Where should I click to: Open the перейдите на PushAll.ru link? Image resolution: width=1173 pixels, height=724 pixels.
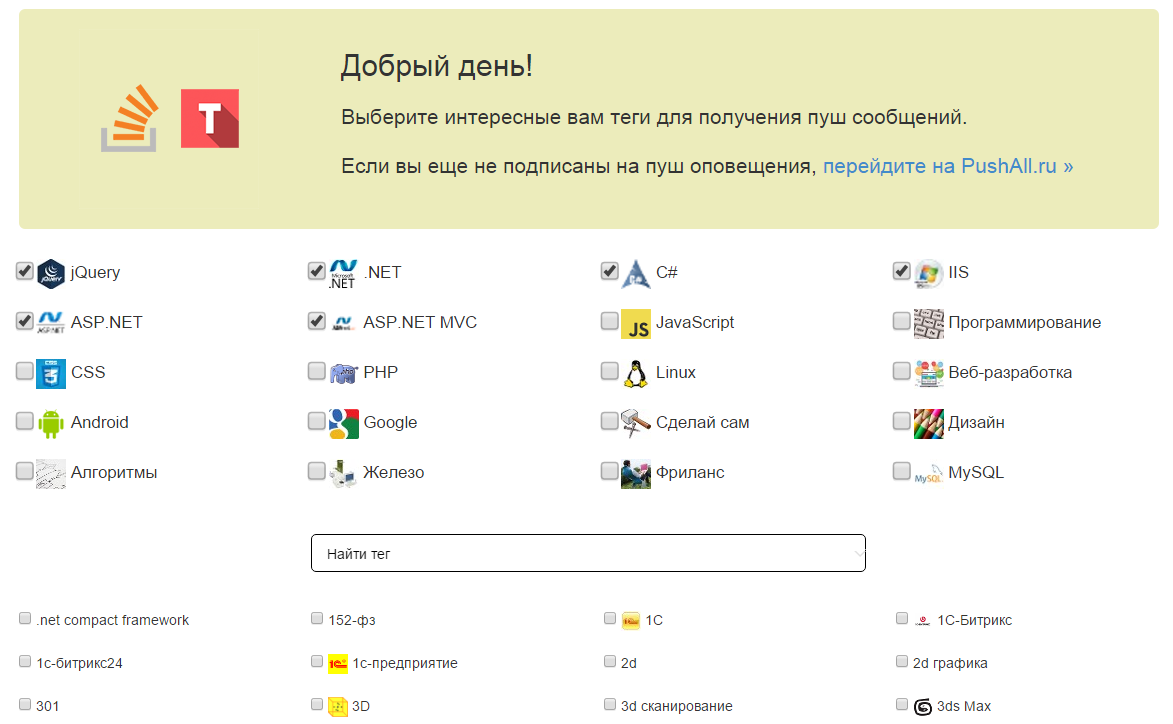point(948,166)
